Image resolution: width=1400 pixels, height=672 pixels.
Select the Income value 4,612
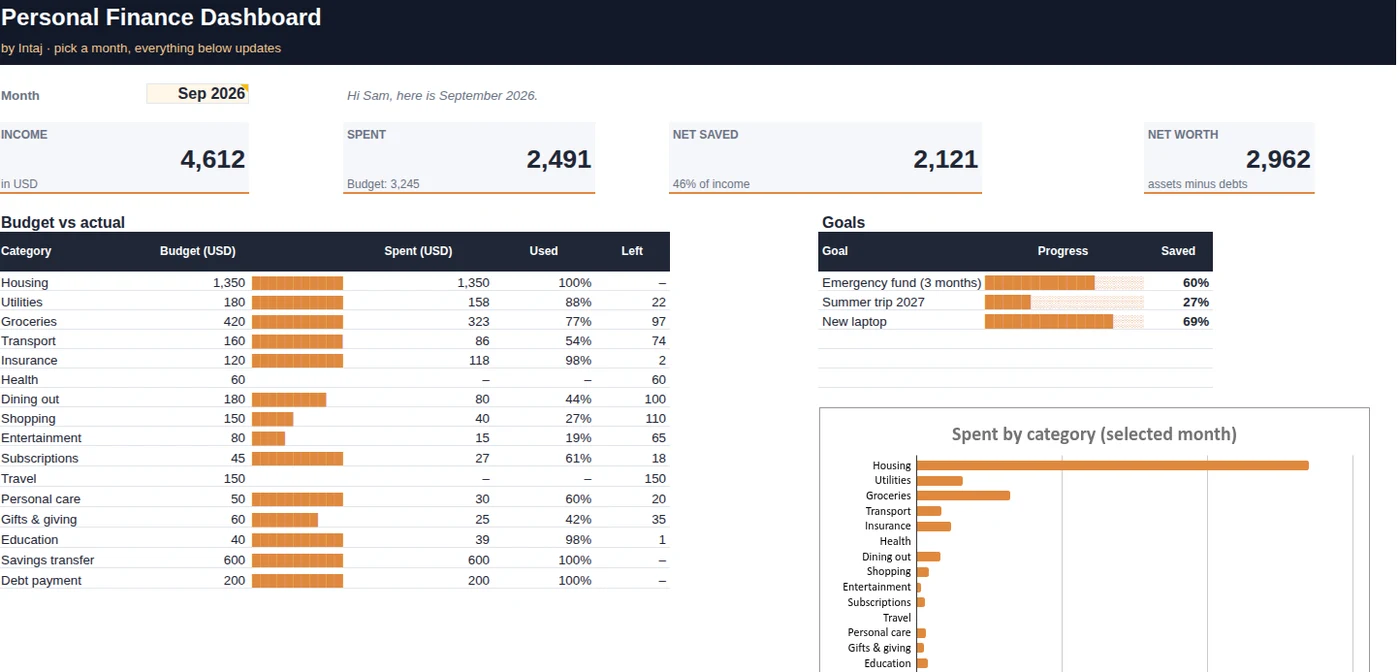click(x=213, y=159)
